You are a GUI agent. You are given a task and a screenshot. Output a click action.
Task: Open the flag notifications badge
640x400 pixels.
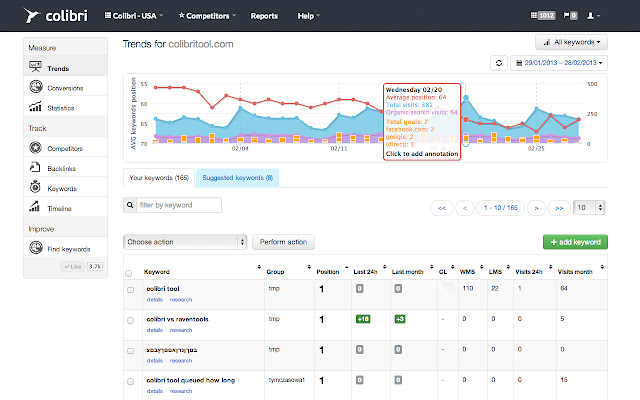pos(570,16)
